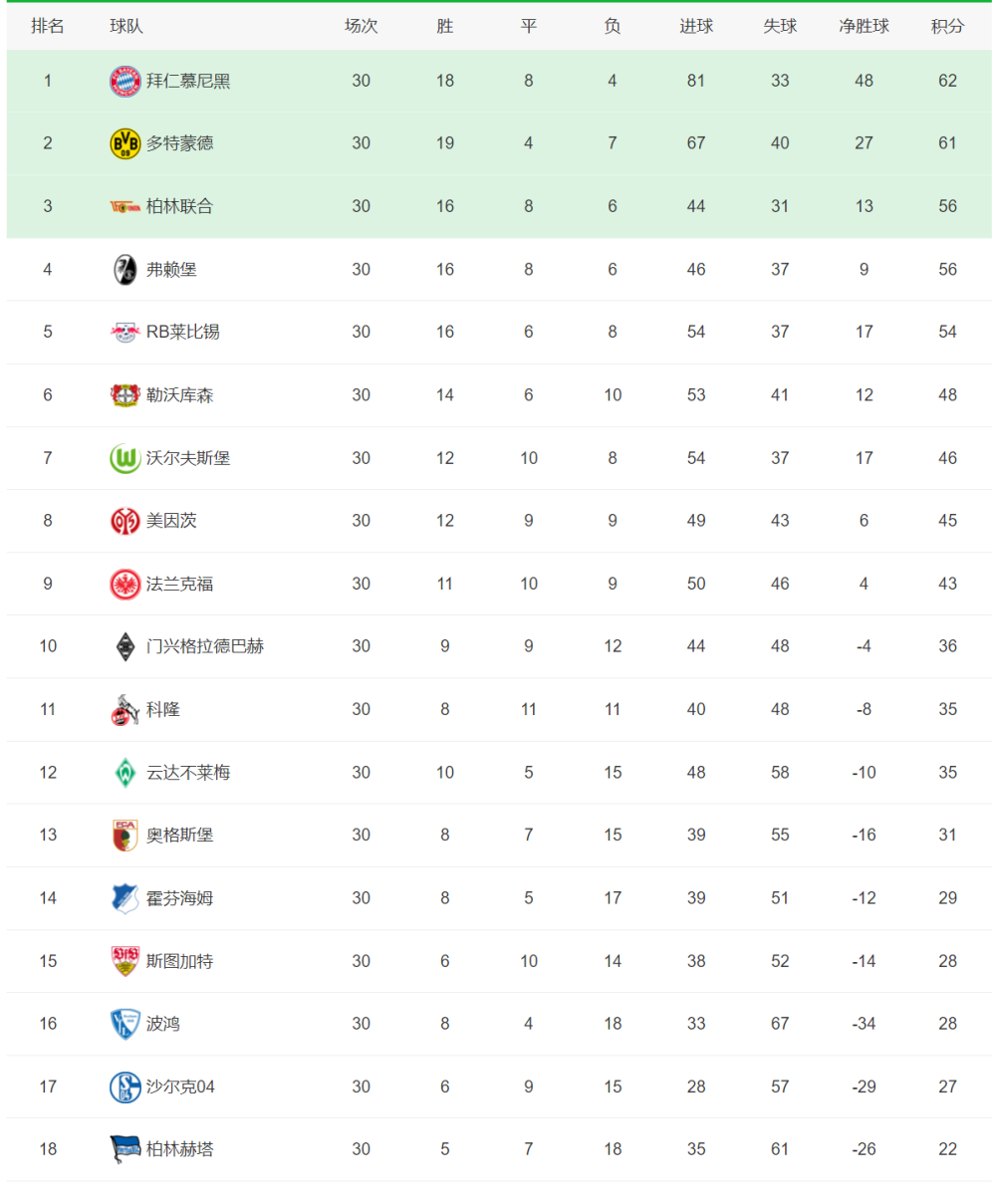
Task: Click the Eintracht Frankfurt eagle logo
Action: tap(124, 584)
